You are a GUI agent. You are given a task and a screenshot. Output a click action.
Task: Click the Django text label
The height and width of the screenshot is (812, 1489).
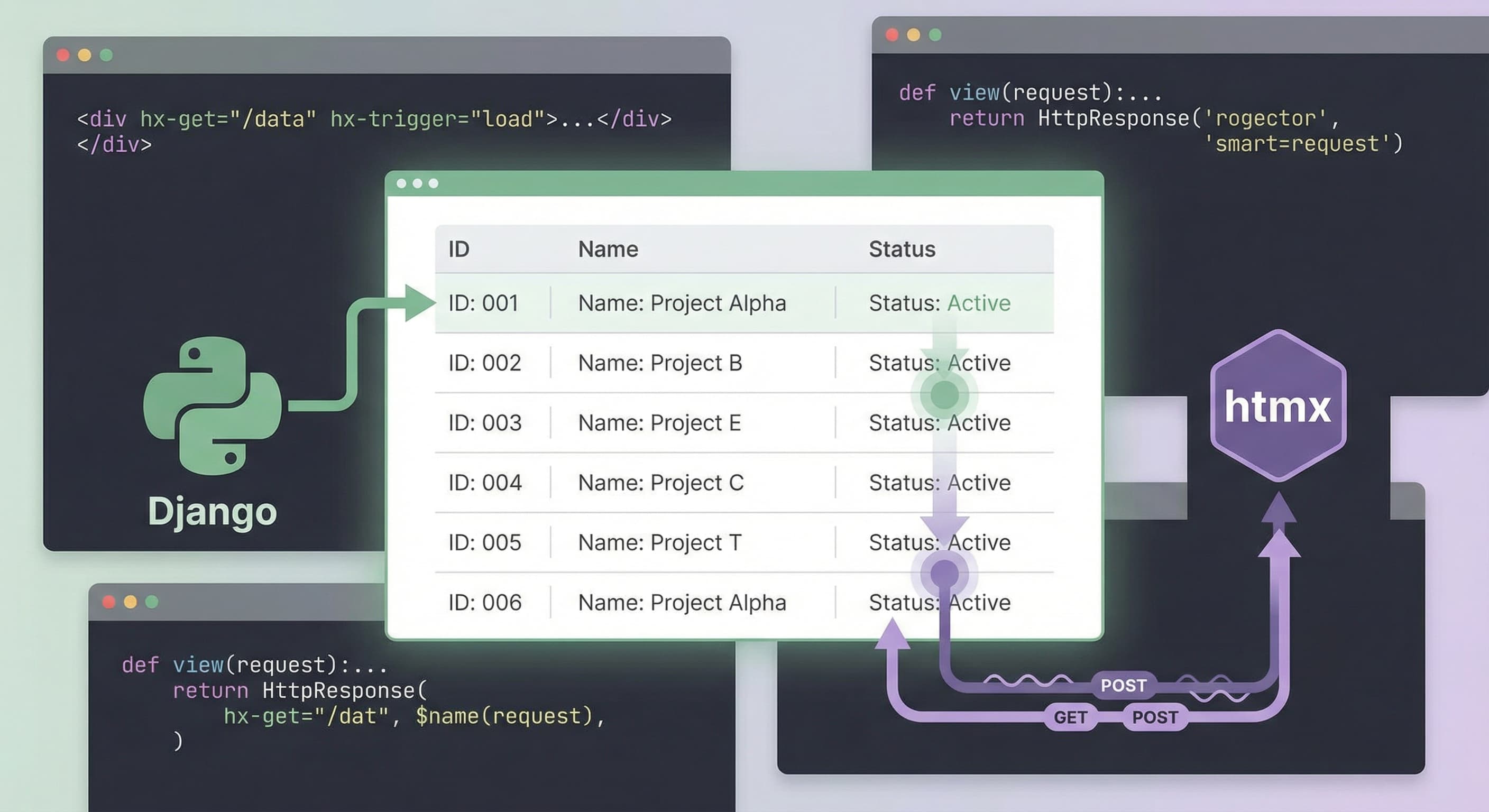click(212, 512)
